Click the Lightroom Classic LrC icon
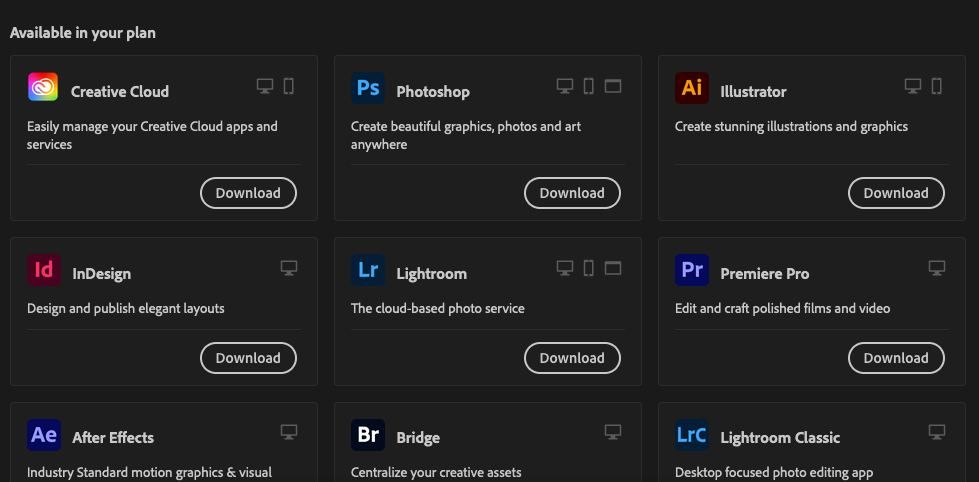The height and width of the screenshot is (482, 979). tap(692, 435)
